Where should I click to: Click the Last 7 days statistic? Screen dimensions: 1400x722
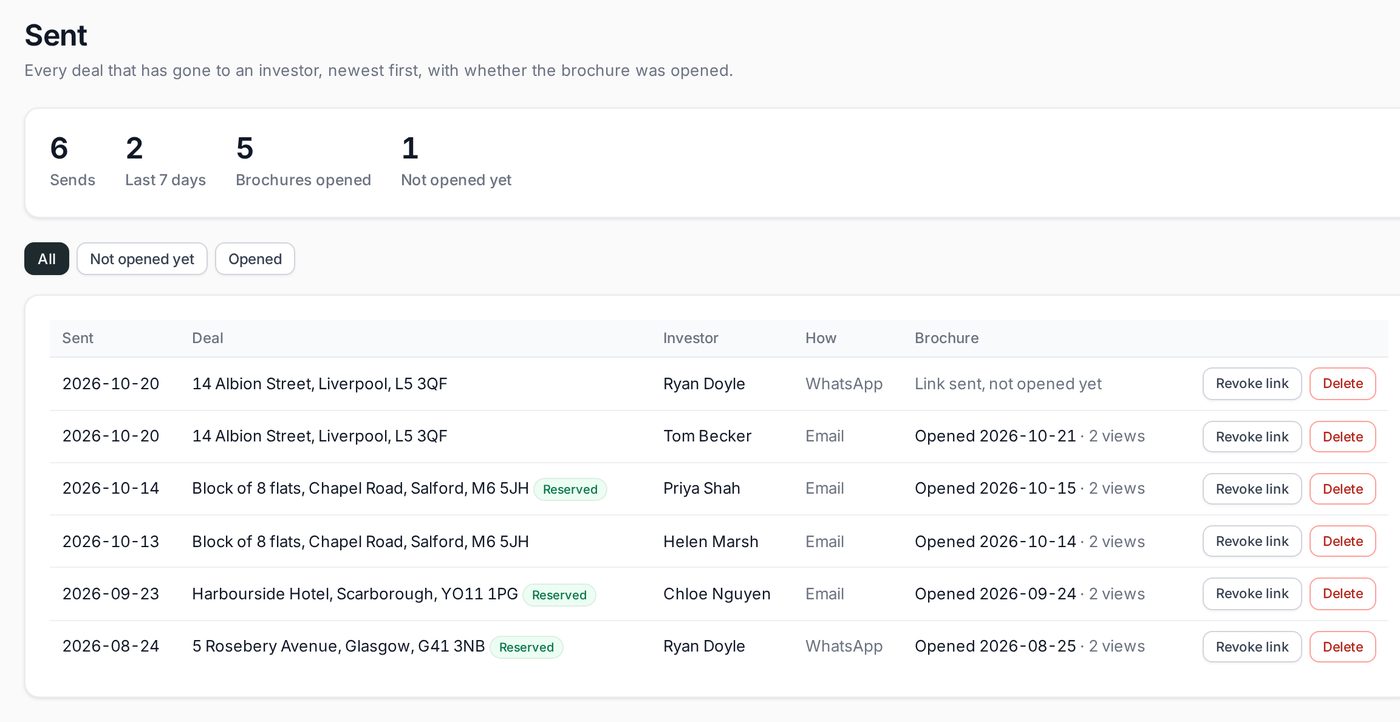(165, 162)
